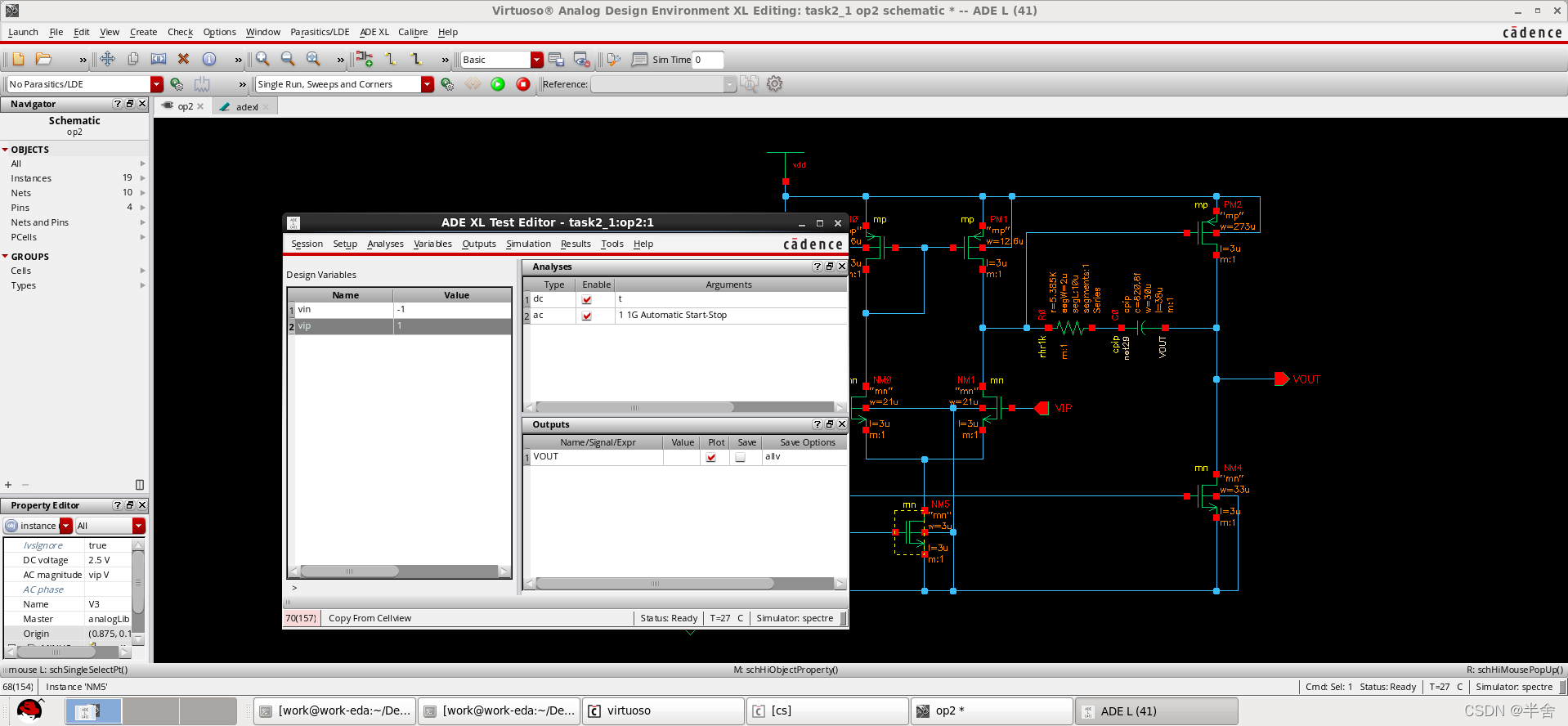Click the Create Wire narrow icon
This screenshot has height=726, width=1568.
tap(391, 59)
